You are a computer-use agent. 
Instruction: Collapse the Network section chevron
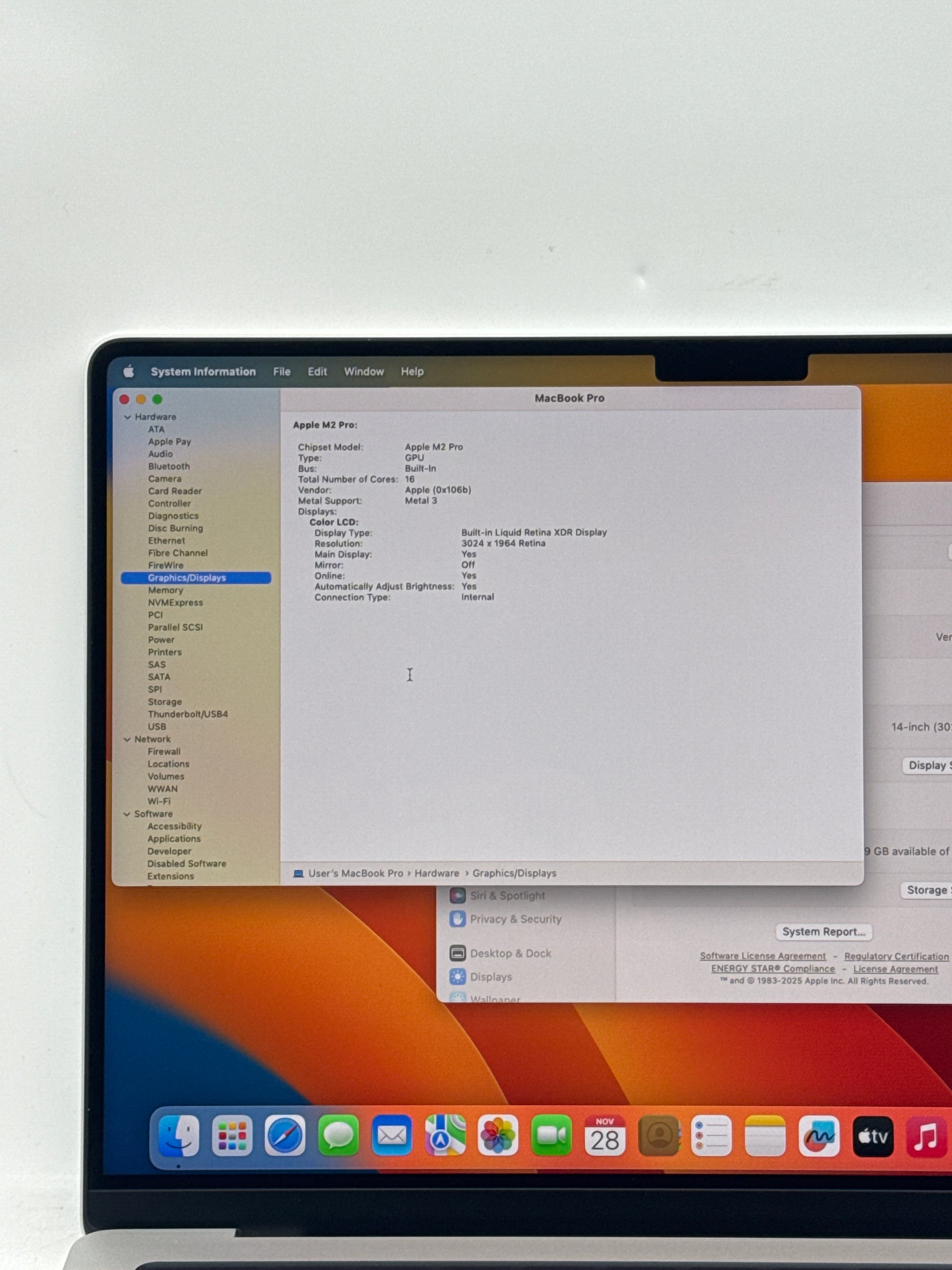(127, 739)
